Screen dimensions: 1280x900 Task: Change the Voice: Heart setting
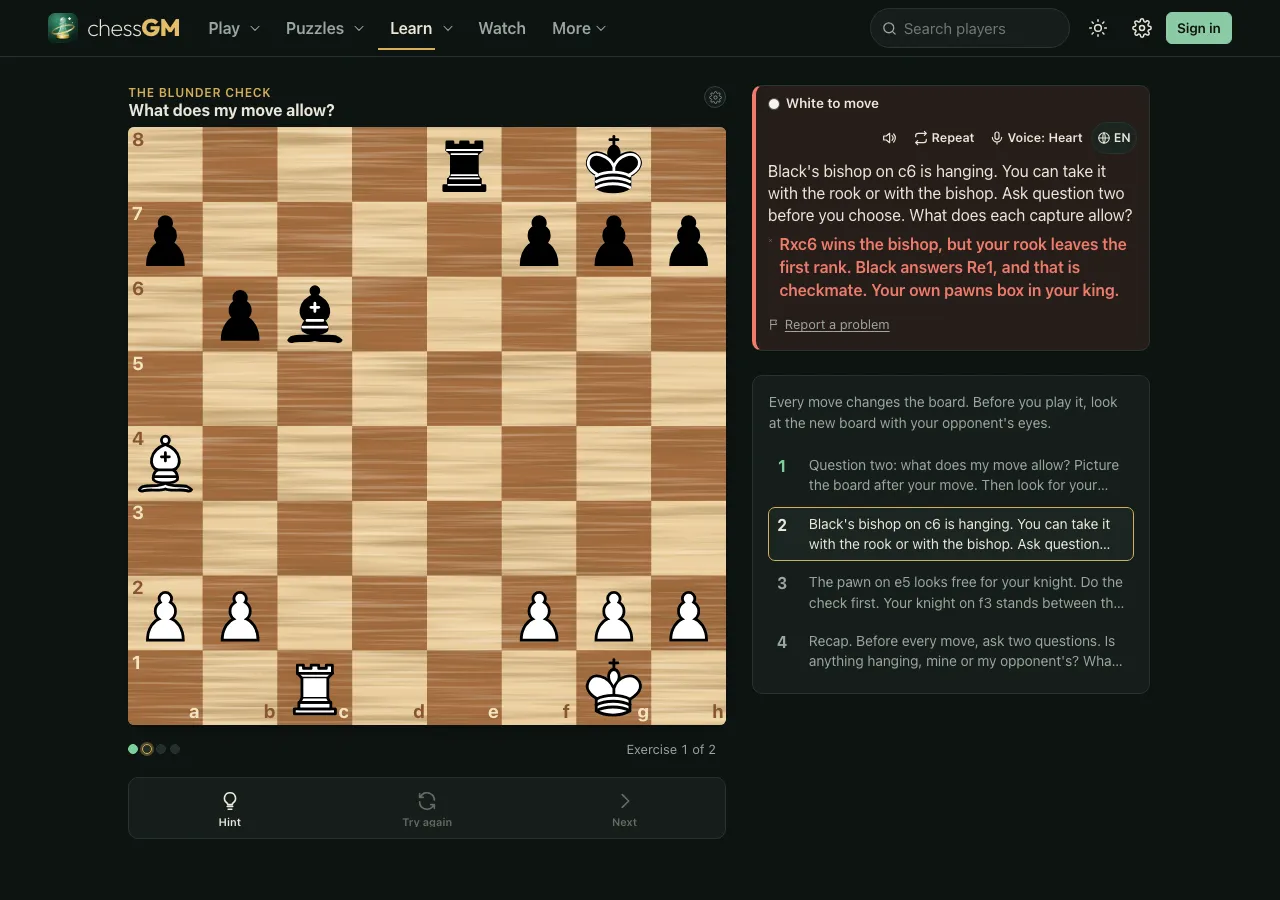click(1037, 138)
